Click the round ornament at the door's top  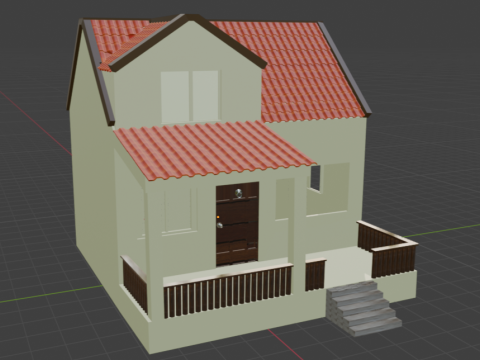(x=239, y=193)
